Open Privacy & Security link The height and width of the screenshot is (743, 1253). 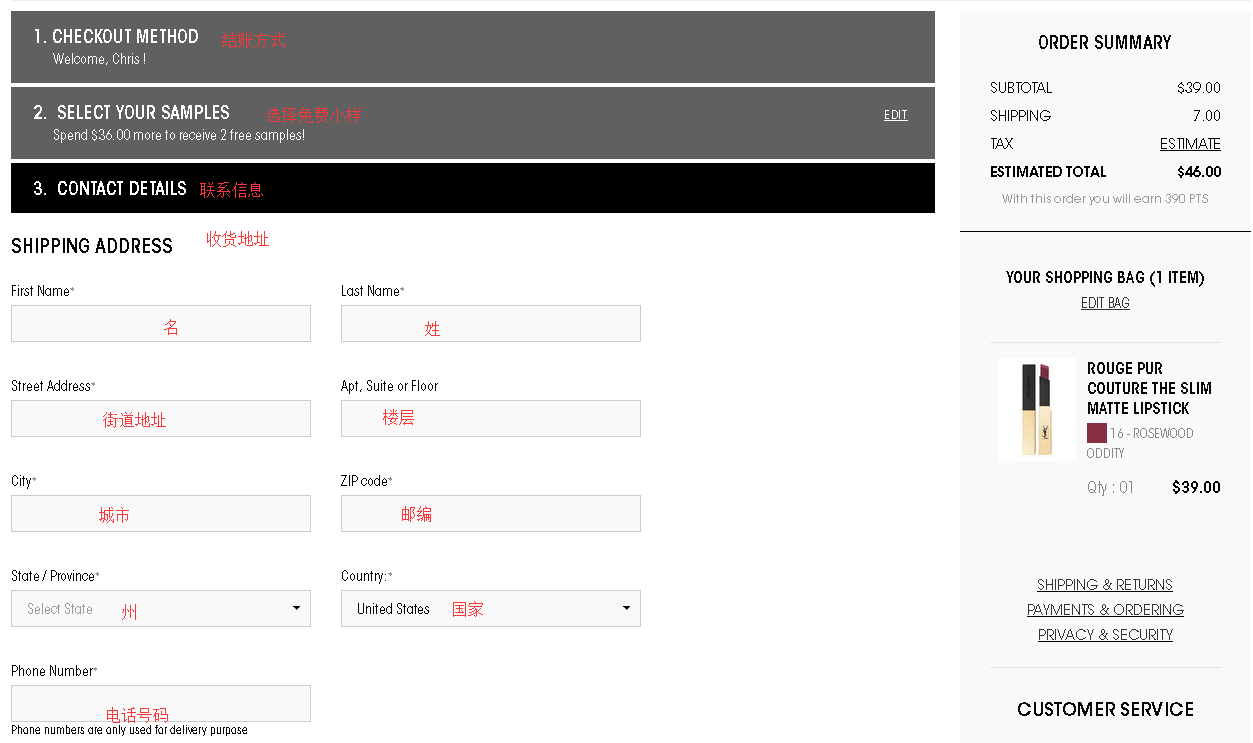(x=1105, y=635)
